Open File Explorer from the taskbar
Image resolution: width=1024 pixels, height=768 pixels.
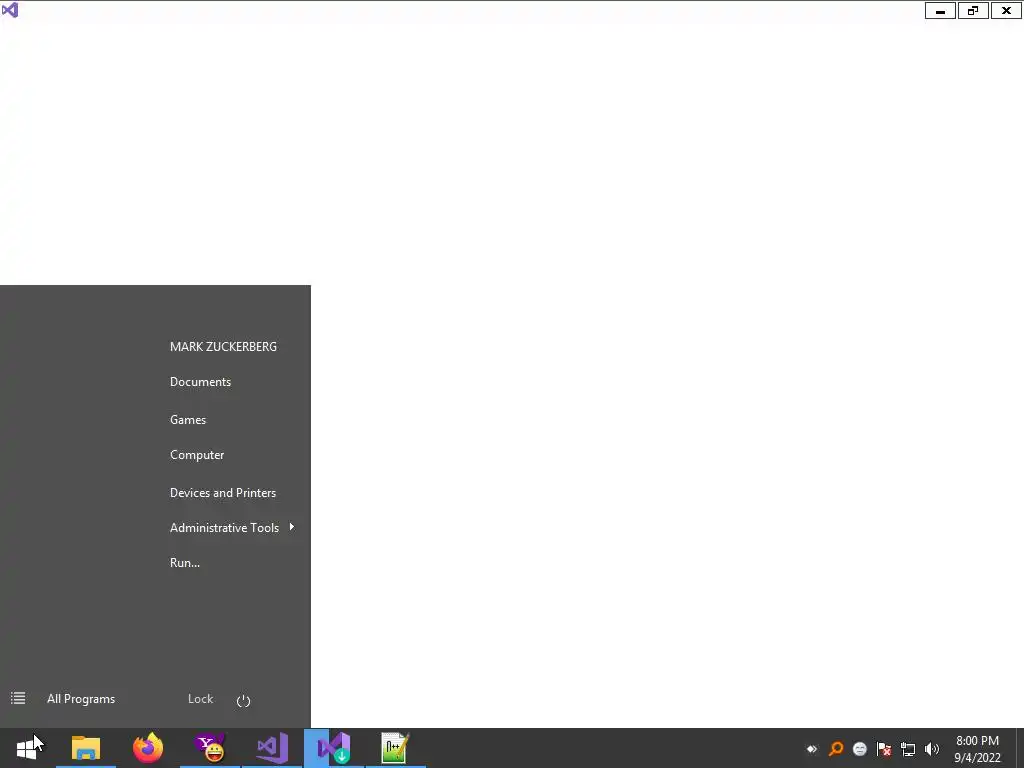tap(86, 748)
